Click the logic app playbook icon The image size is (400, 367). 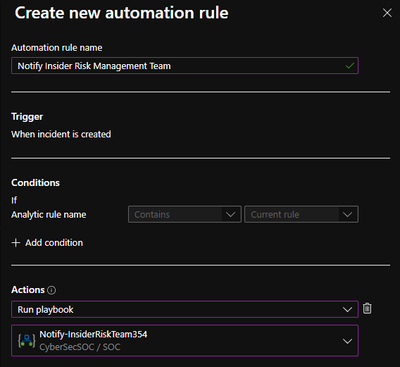pyautogui.click(x=27, y=341)
